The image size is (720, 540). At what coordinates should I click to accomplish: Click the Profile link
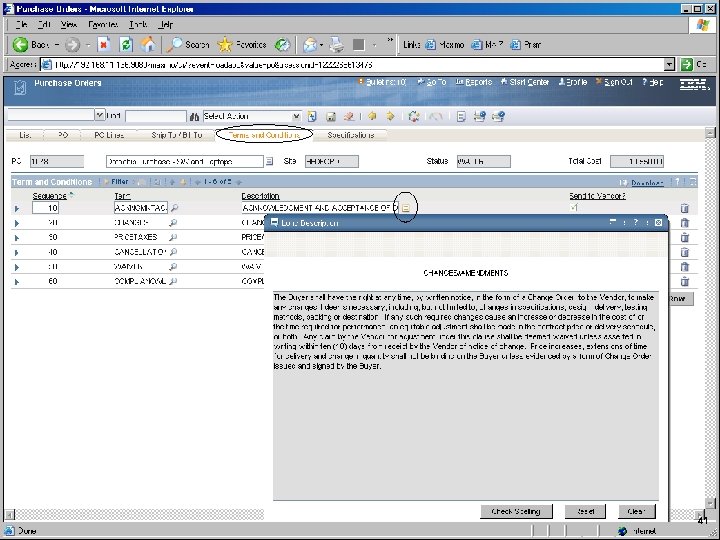573,82
